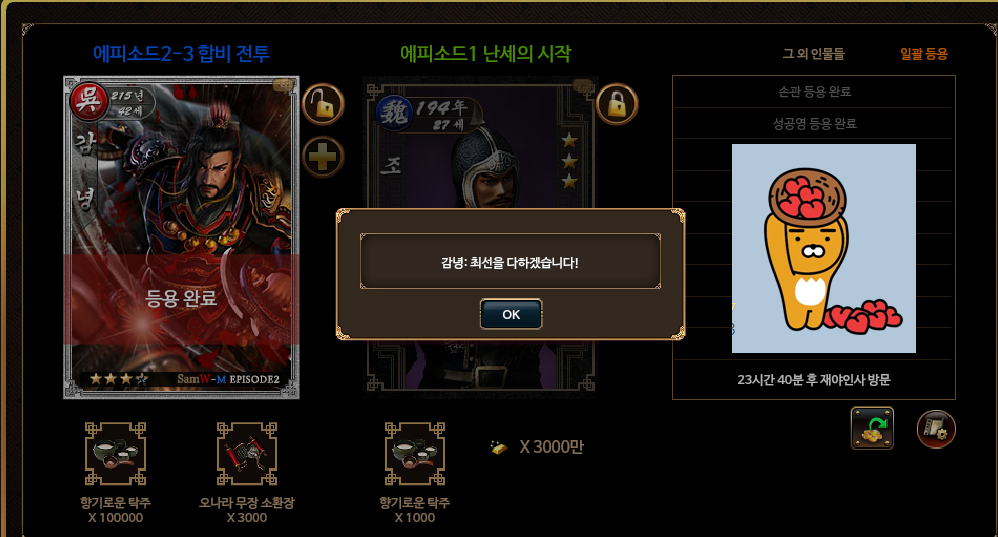The image size is (998, 537).
Task: Click the 손관 등용 완료 list entry
Action: (x=814, y=92)
